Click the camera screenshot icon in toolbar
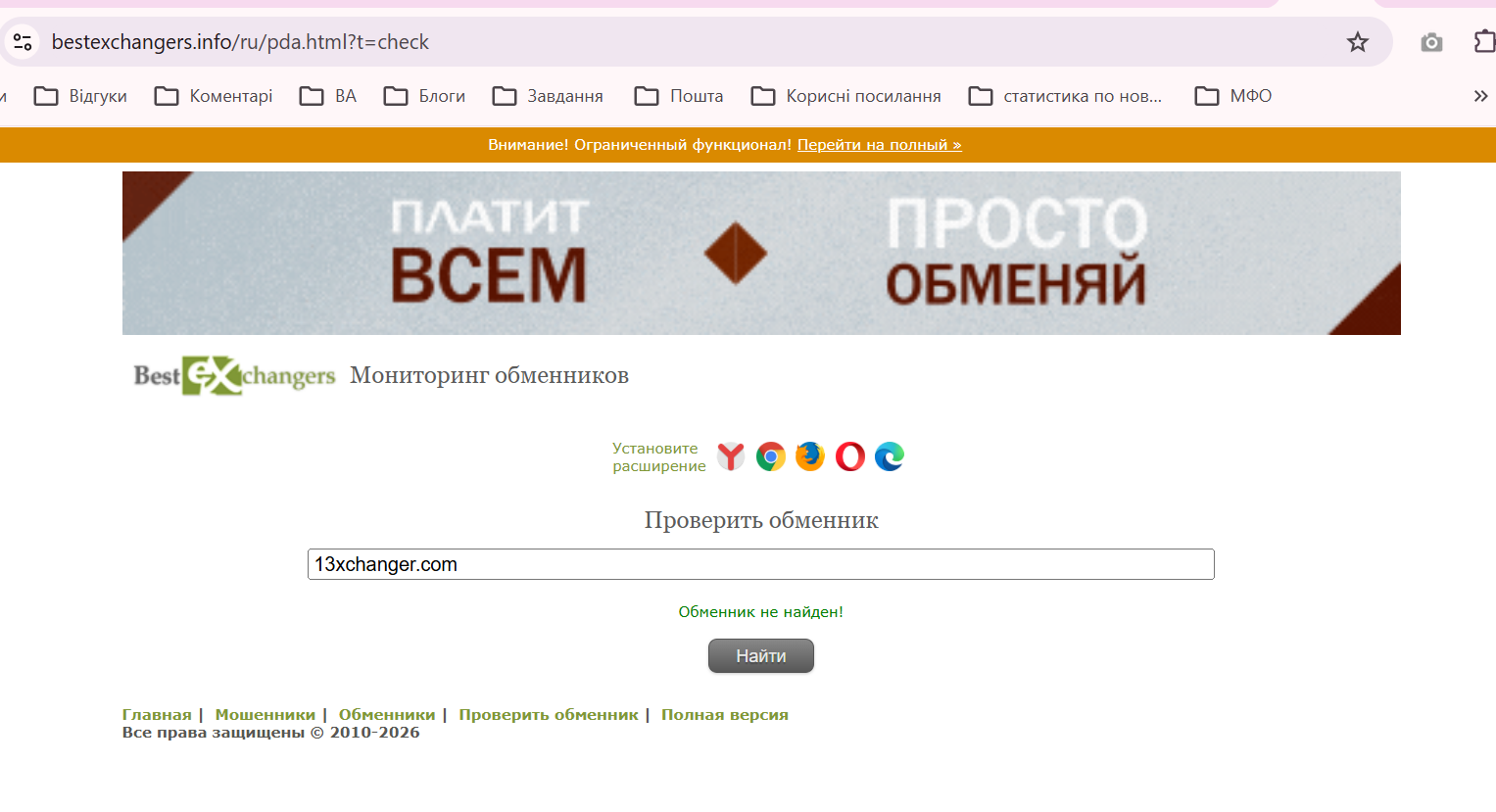 (x=1431, y=42)
